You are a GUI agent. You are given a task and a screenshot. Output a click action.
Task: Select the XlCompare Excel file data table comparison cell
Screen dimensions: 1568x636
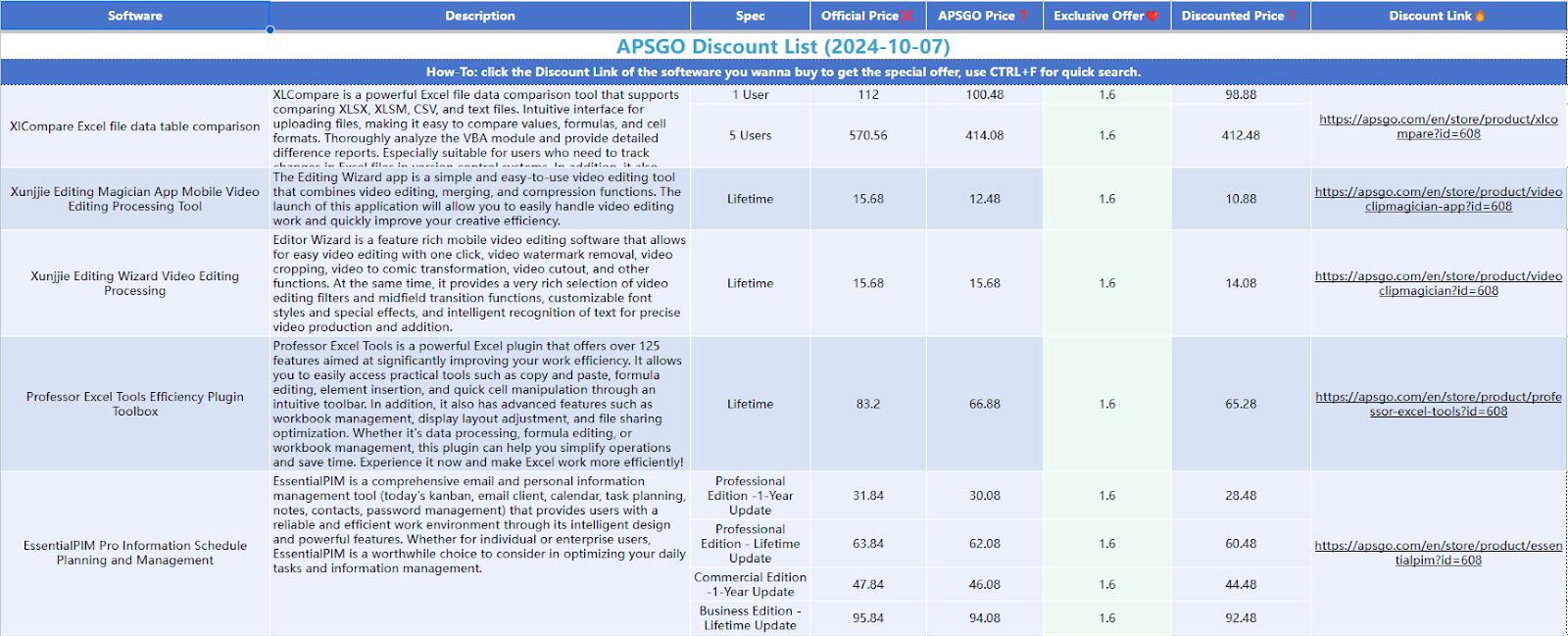(135, 126)
